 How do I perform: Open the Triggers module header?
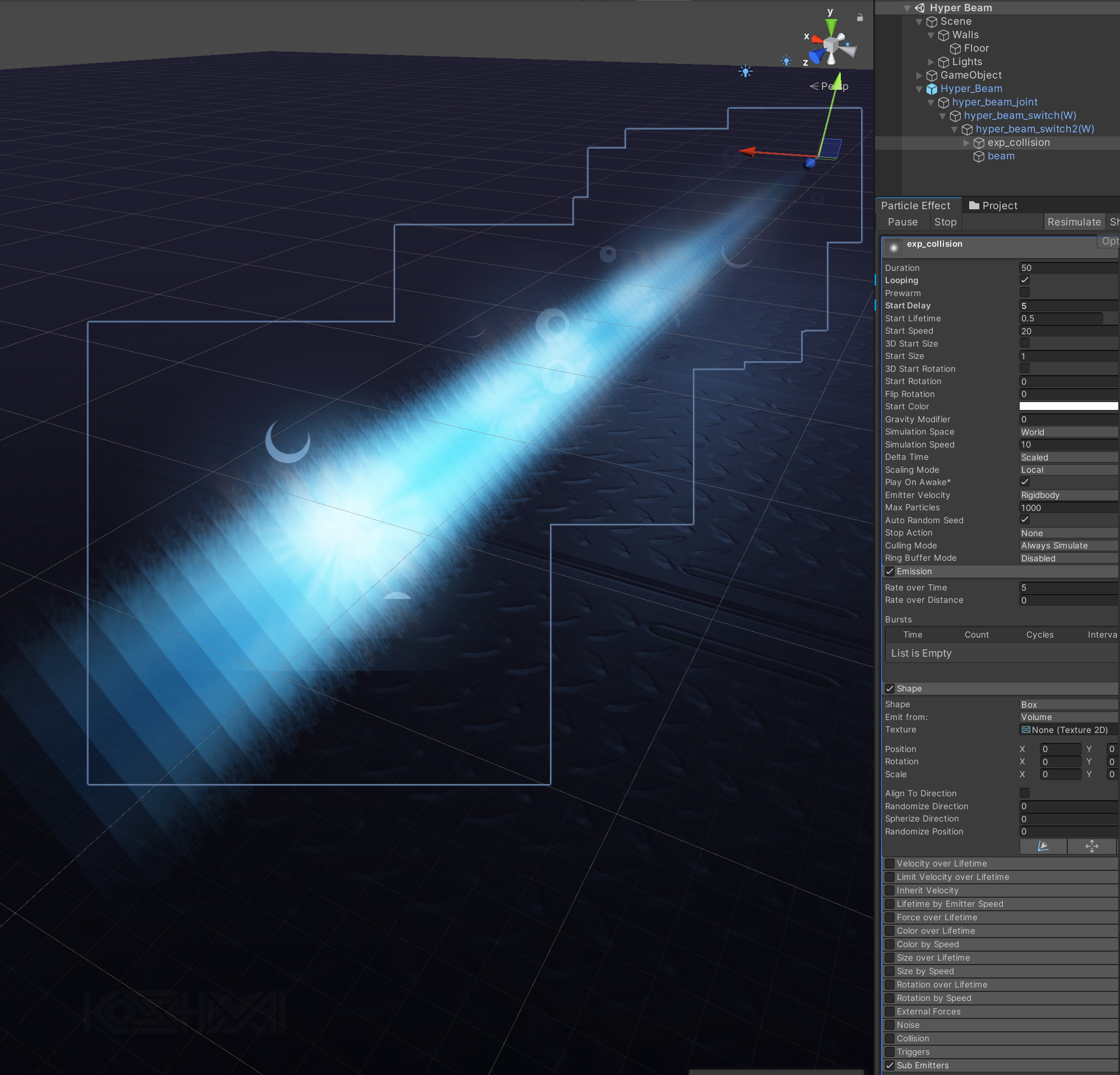click(x=1000, y=1052)
